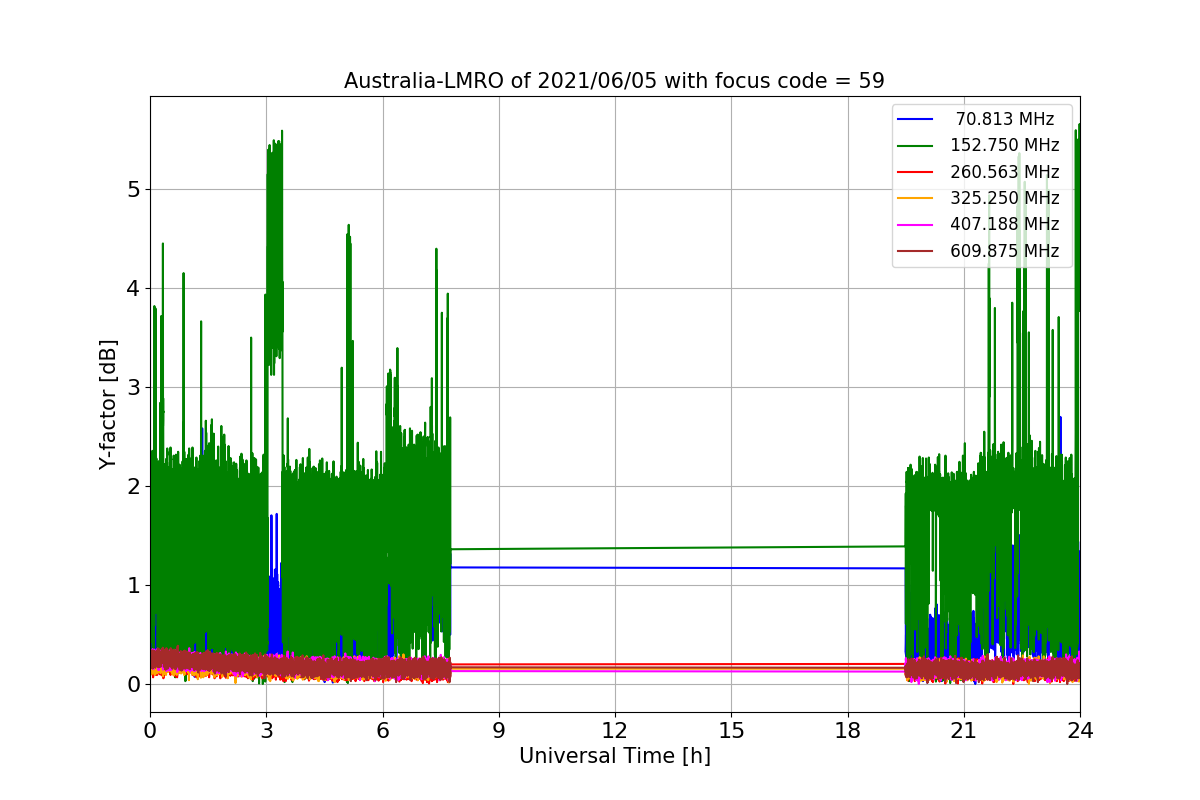This screenshot has width=1200, height=800.
Task: Click the plot title mentioning Australia-LMRO
Action: tap(614, 81)
